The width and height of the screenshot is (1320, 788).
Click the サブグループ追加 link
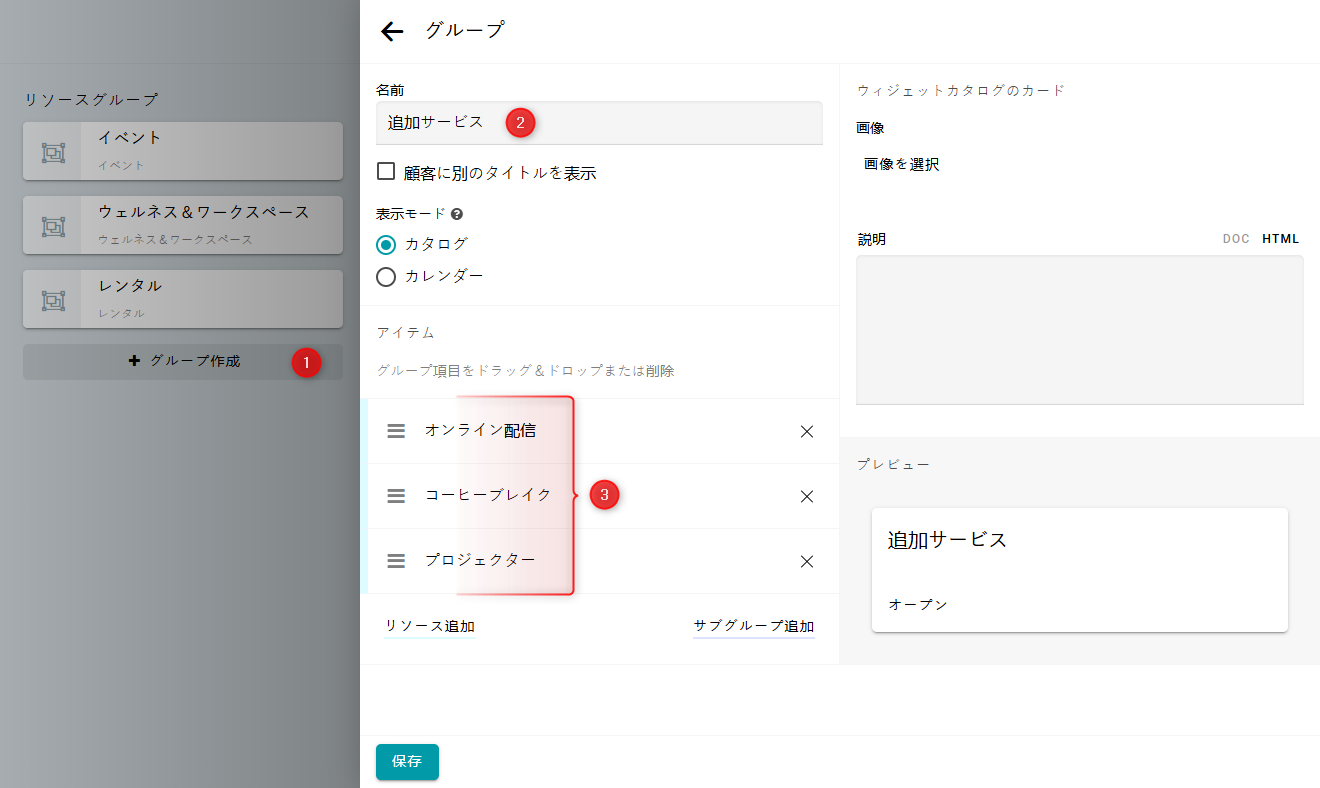[x=754, y=626]
